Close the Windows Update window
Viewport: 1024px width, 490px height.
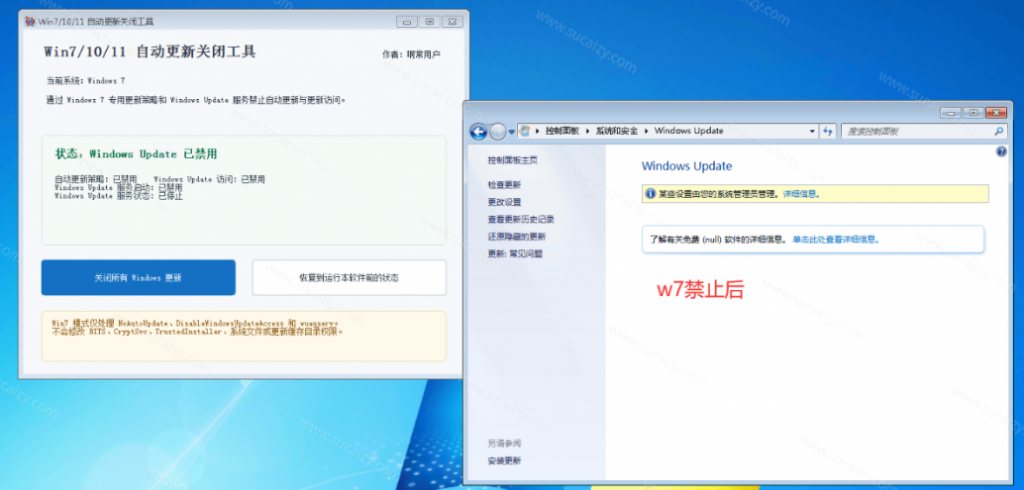[996, 112]
